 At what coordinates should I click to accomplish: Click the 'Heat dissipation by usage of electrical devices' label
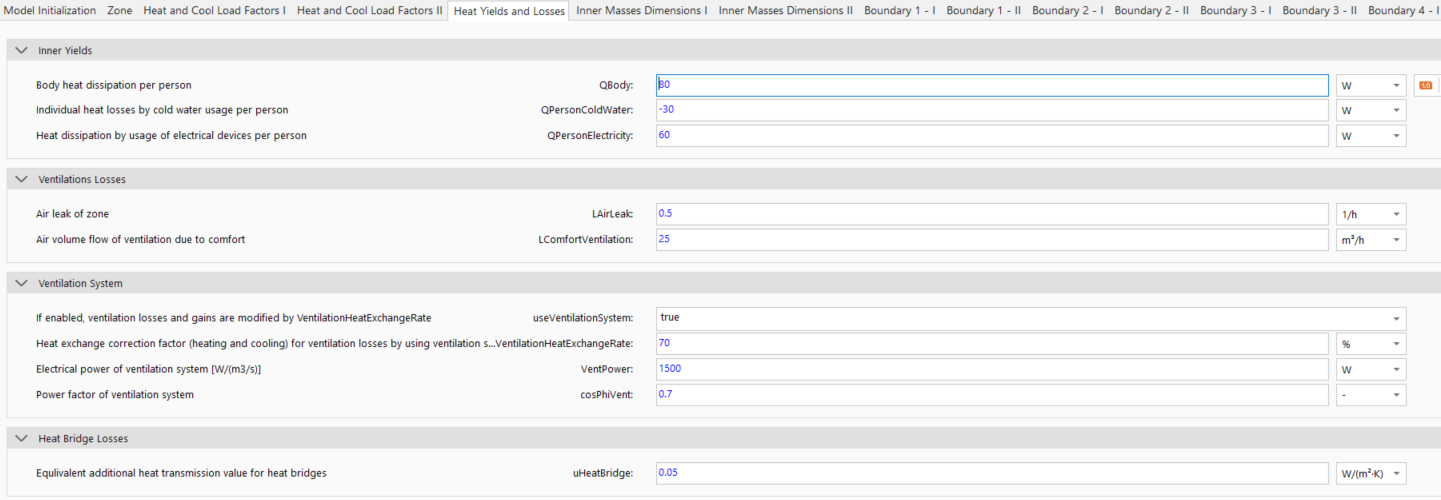pyautogui.click(x=171, y=135)
